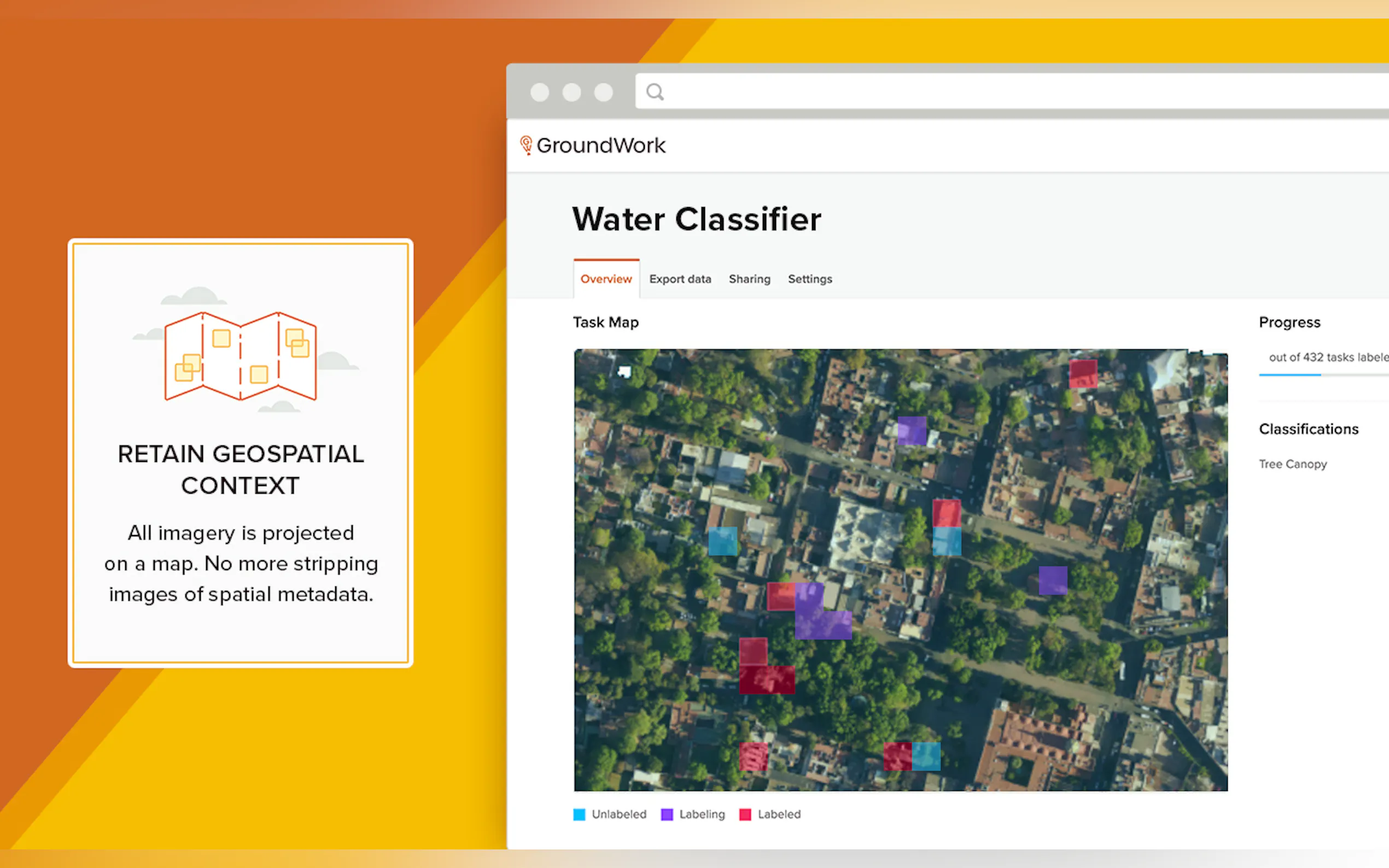Viewport: 1389px width, 868px height.
Task: Go to the Settings tab
Action: [810, 279]
